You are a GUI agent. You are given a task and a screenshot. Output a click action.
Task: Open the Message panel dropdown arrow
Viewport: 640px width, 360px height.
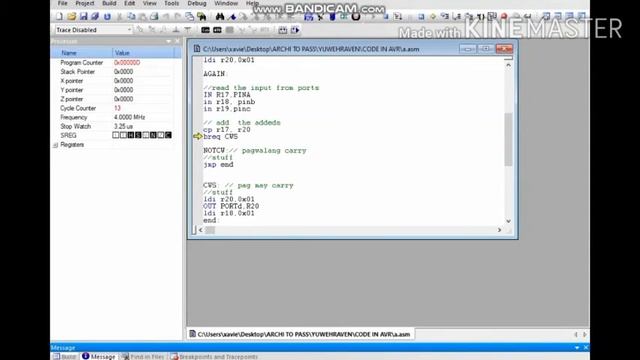coord(577,347)
